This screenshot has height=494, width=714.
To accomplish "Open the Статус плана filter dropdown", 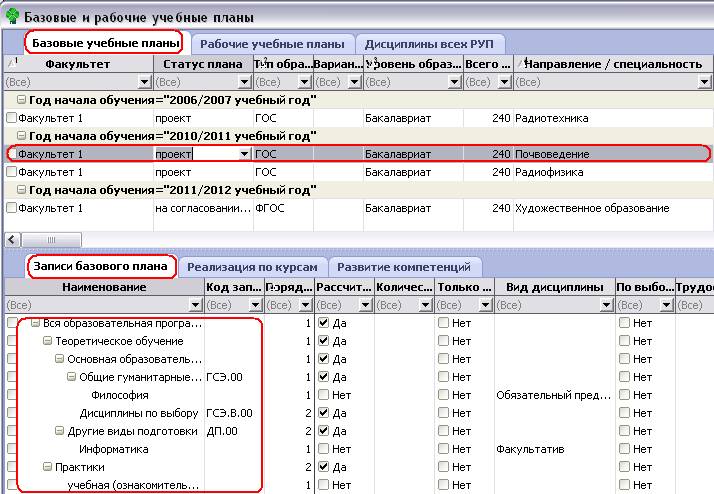I will (245, 82).
